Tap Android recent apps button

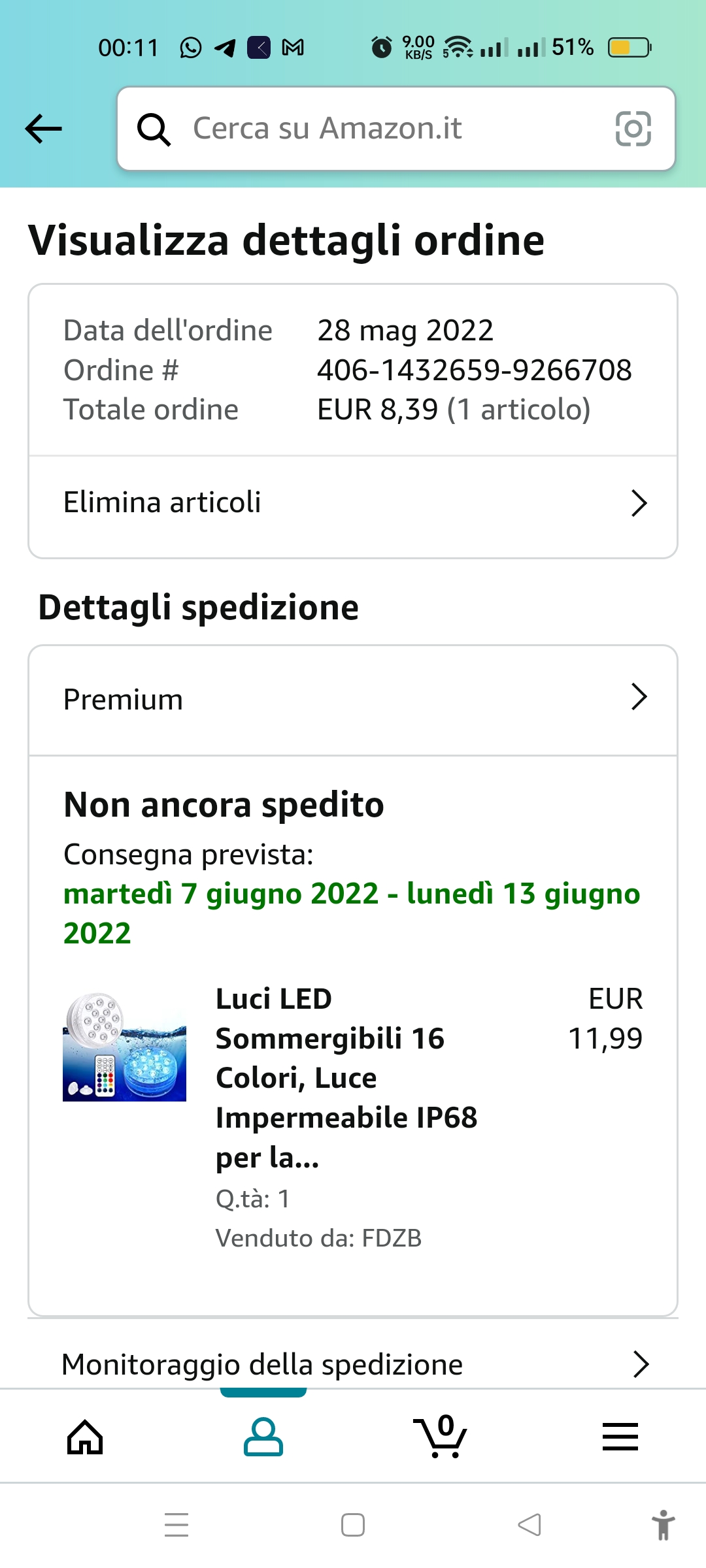click(176, 1526)
